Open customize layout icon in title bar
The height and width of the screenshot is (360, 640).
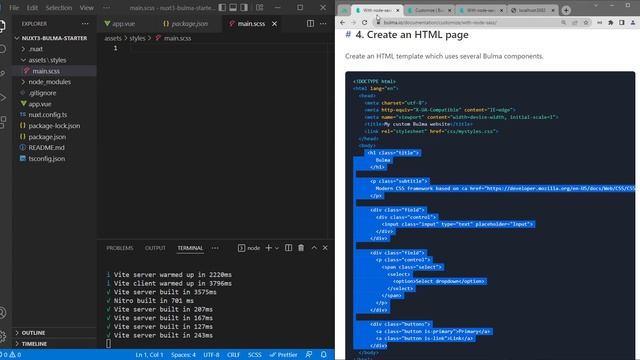tap(260, 7)
